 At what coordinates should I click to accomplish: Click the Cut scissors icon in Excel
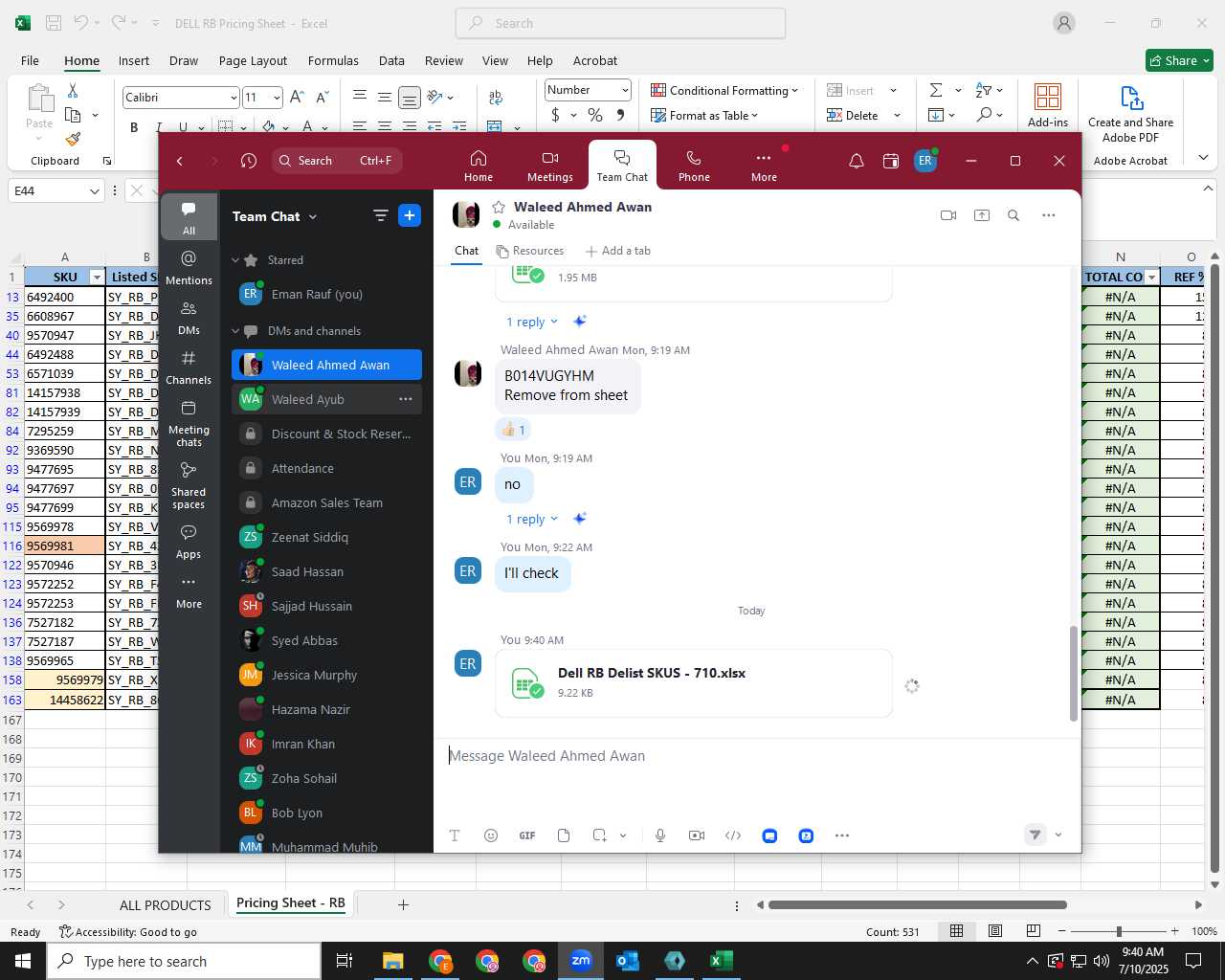coord(73,90)
